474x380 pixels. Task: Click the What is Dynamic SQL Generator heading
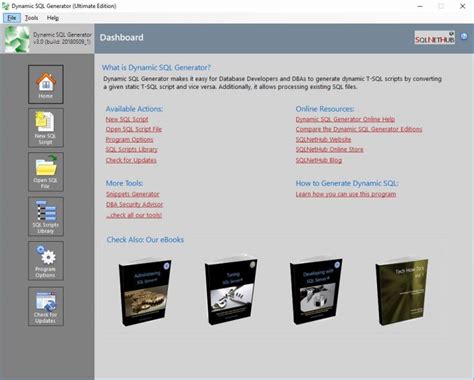[x=156, y=68]
